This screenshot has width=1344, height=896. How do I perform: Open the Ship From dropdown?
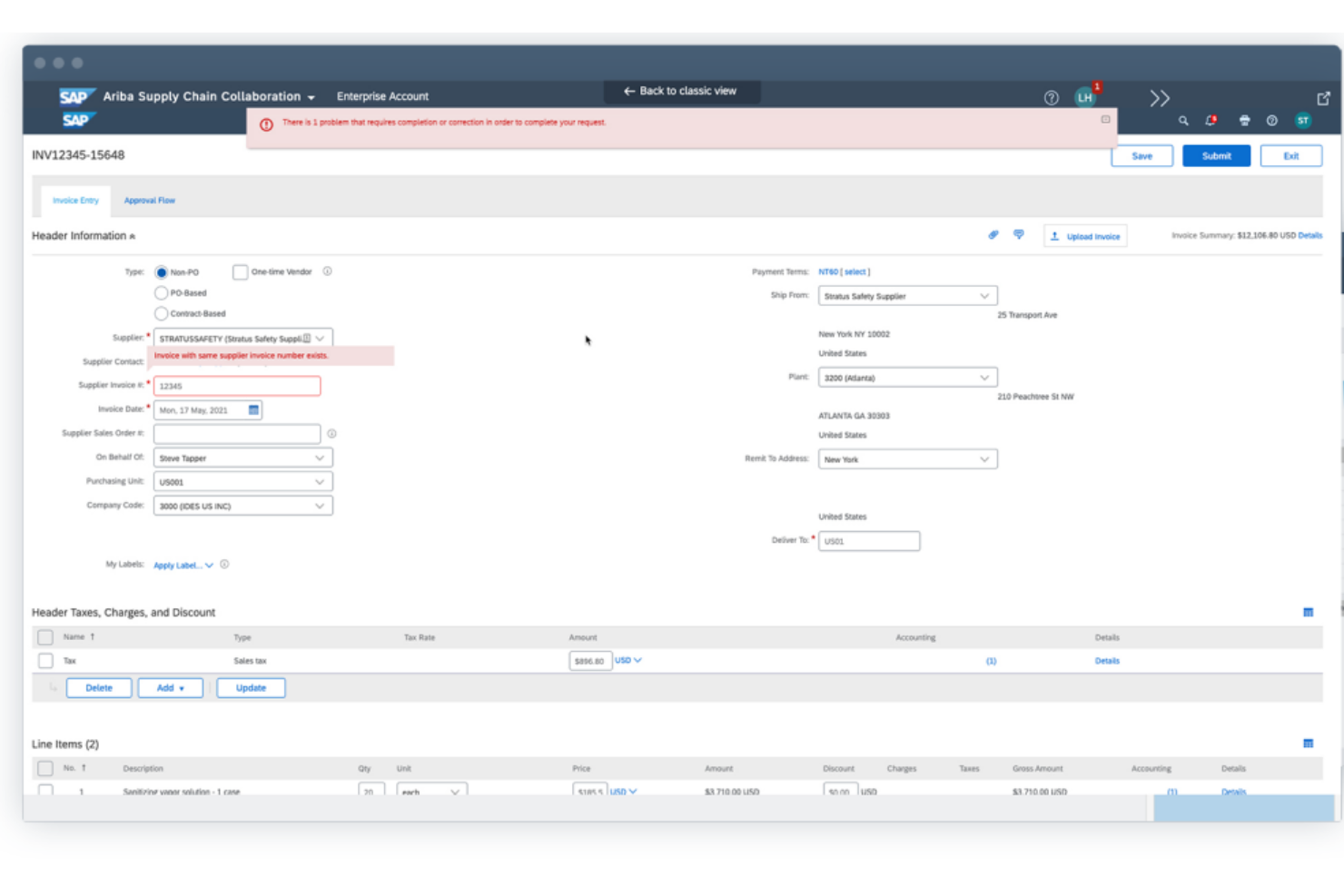907,296
